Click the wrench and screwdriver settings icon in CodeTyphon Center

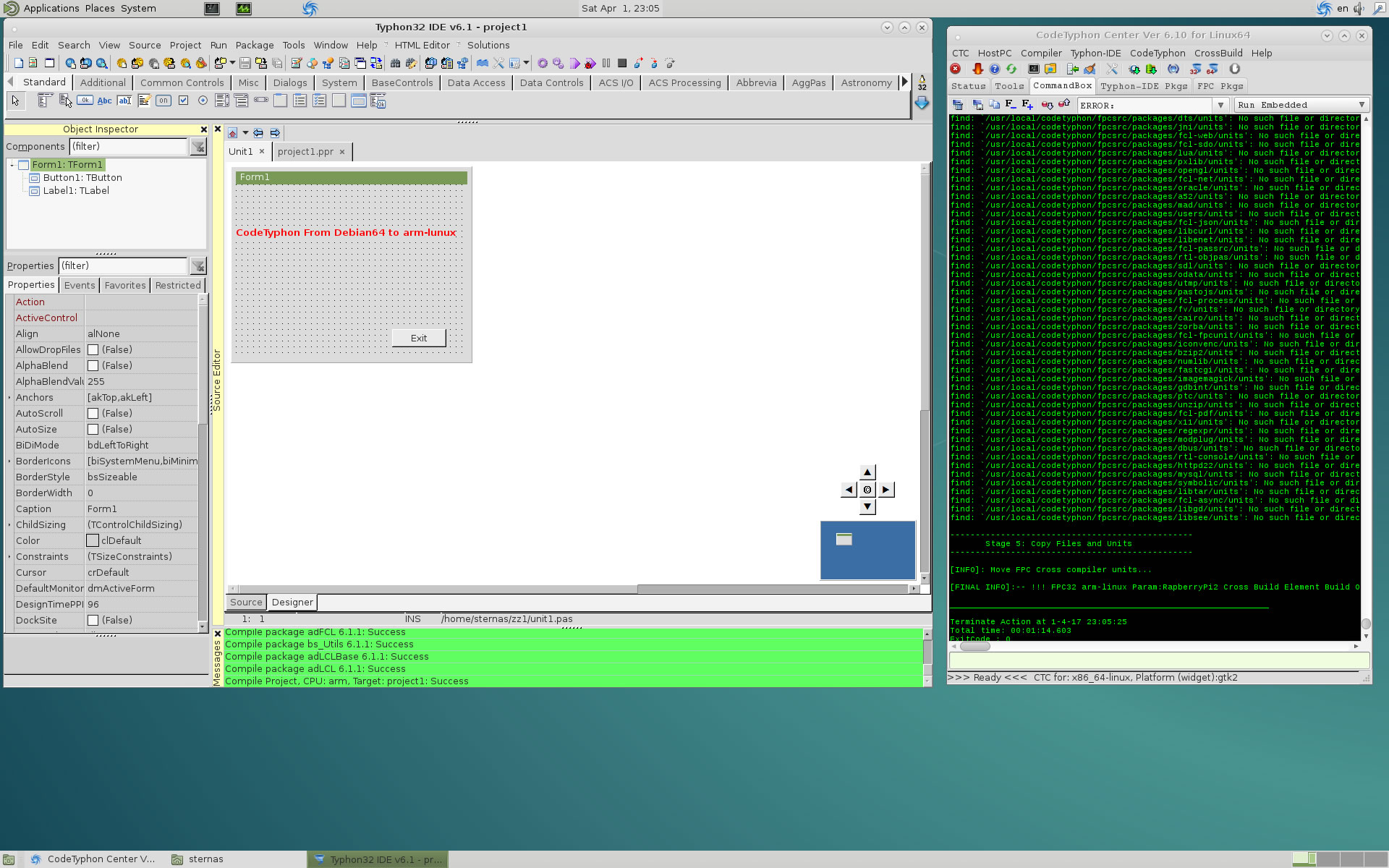pyautogui.click(x=1112, y=69)
